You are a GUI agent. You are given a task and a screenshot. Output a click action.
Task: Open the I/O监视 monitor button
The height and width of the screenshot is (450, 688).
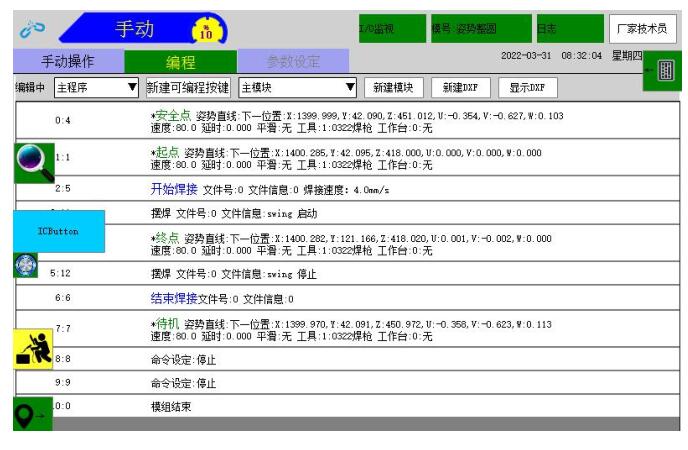pyautogui.click(x=392, y=29)
